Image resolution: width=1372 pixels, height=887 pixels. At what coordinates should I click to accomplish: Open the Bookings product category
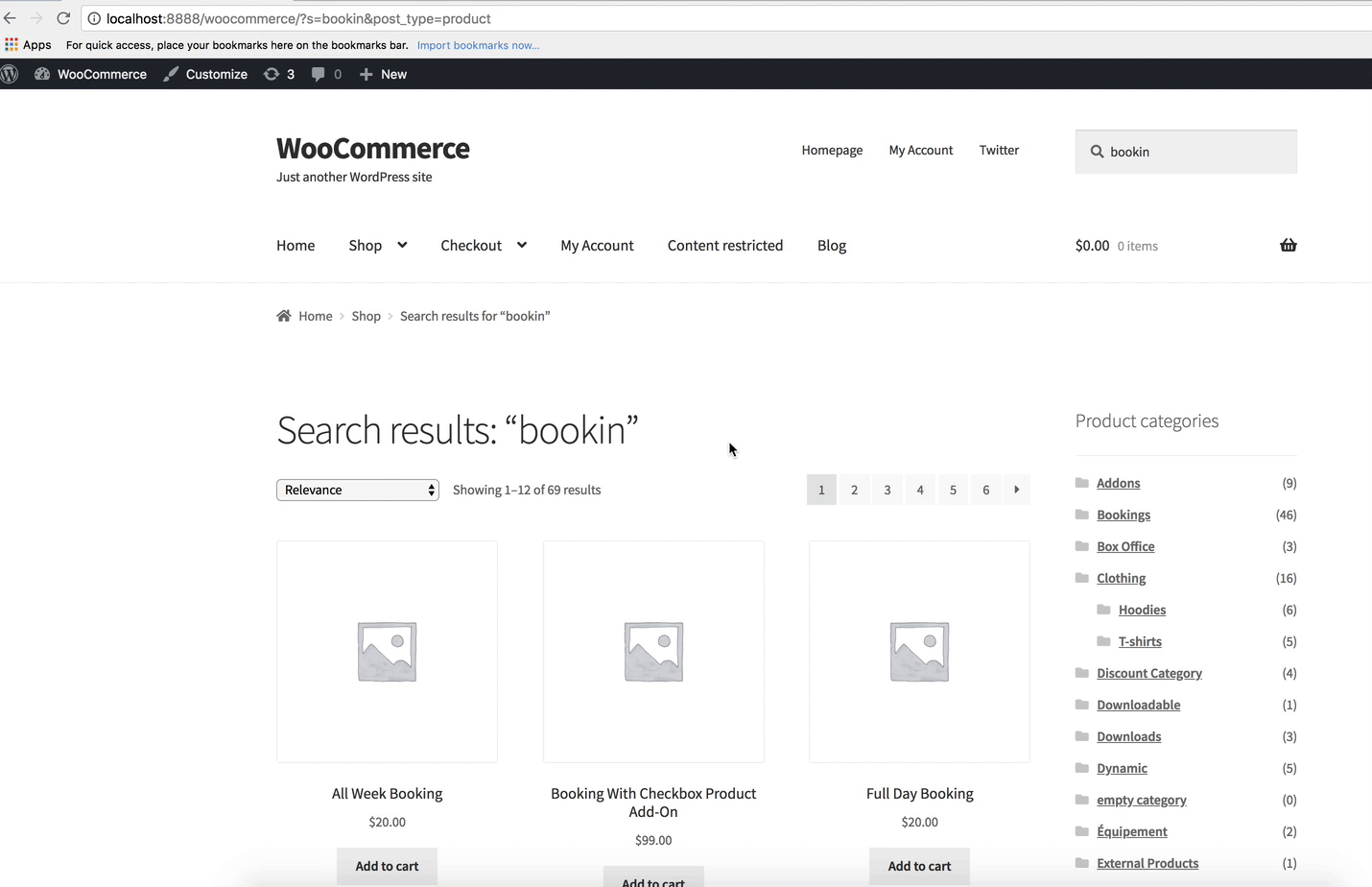(x=1124, y=515)
